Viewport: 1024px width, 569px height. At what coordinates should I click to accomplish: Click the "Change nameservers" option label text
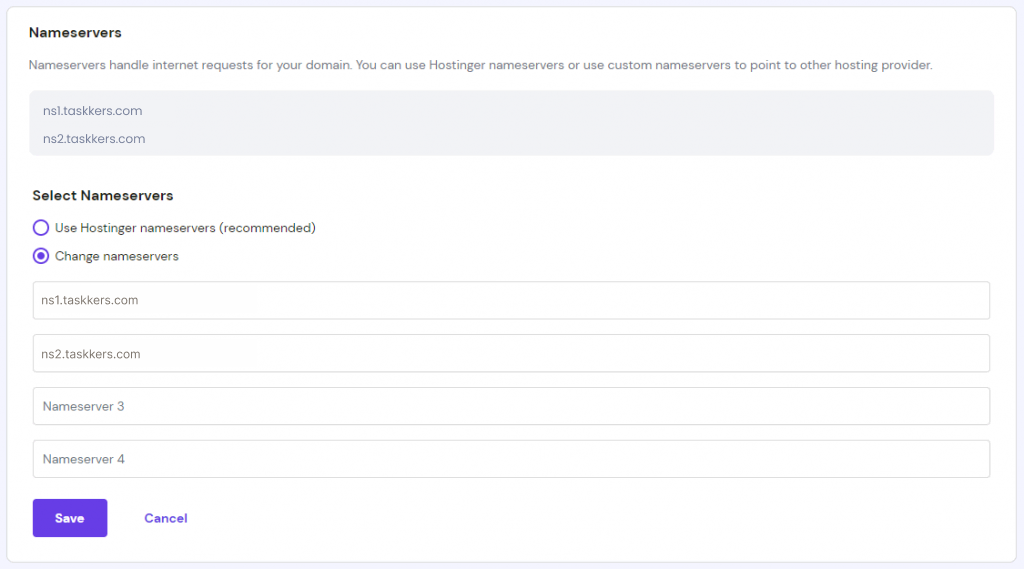(117, 256)
